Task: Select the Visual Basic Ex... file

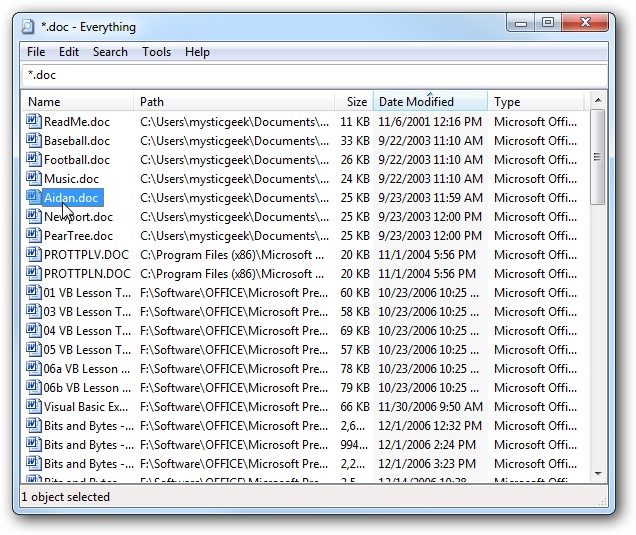Action: tap(86, 407)
